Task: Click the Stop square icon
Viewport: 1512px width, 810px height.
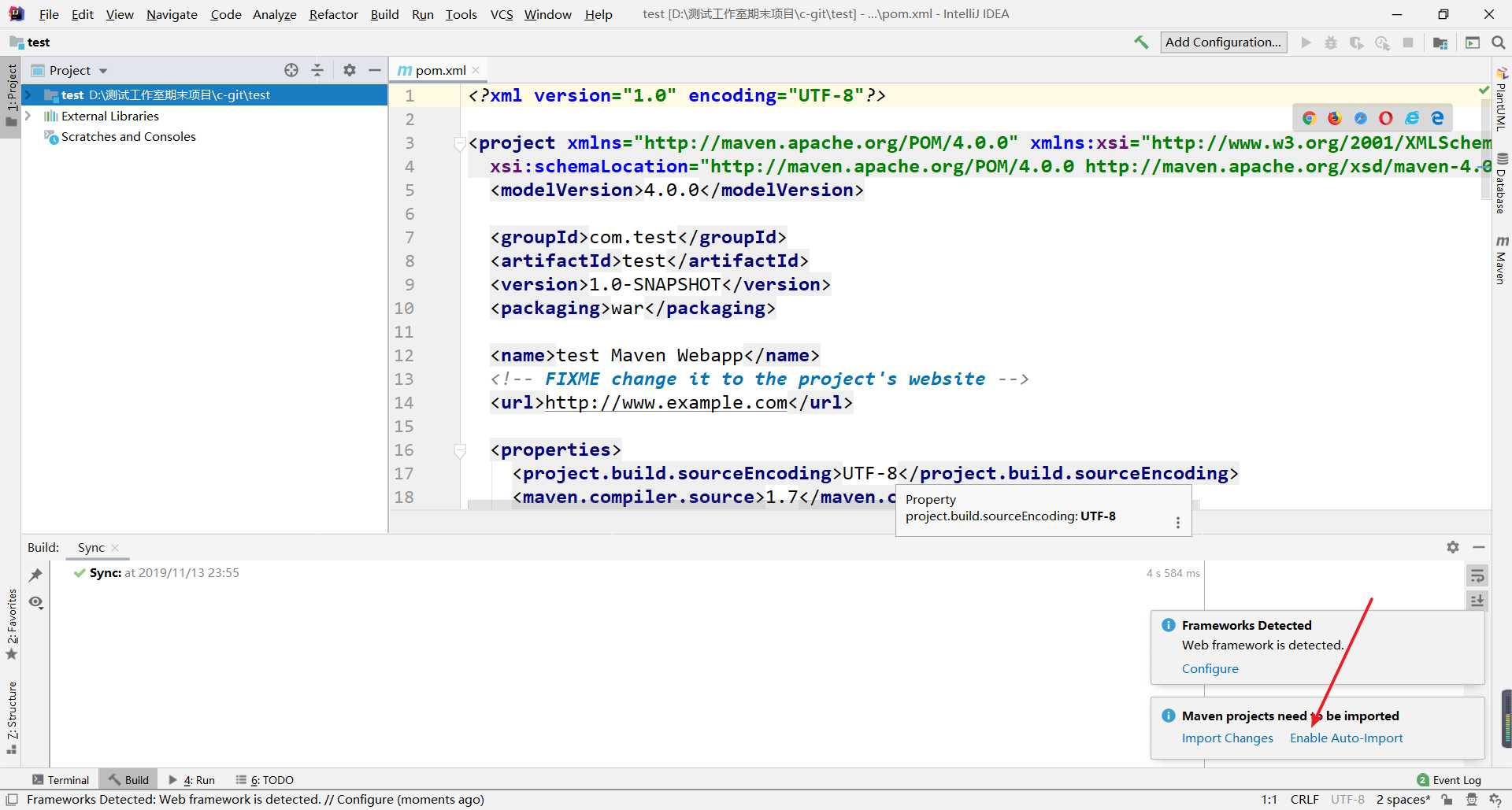Action: pyautogui.click(x=1408, y=43)
